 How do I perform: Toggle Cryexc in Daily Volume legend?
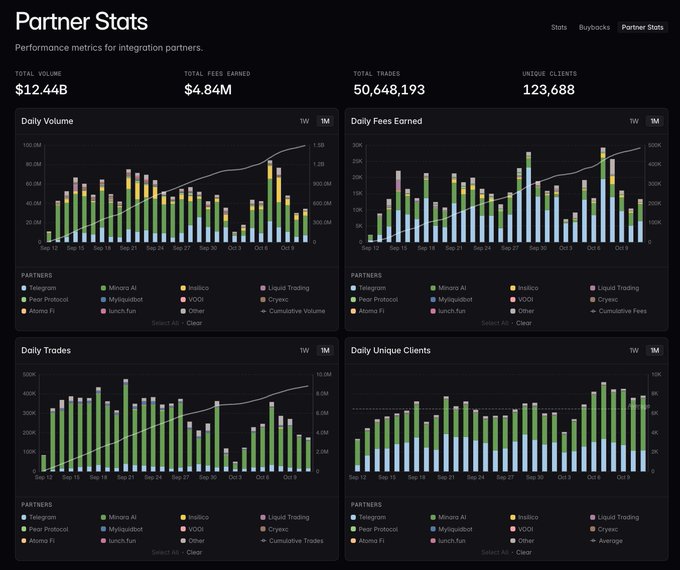coord(274,300)
